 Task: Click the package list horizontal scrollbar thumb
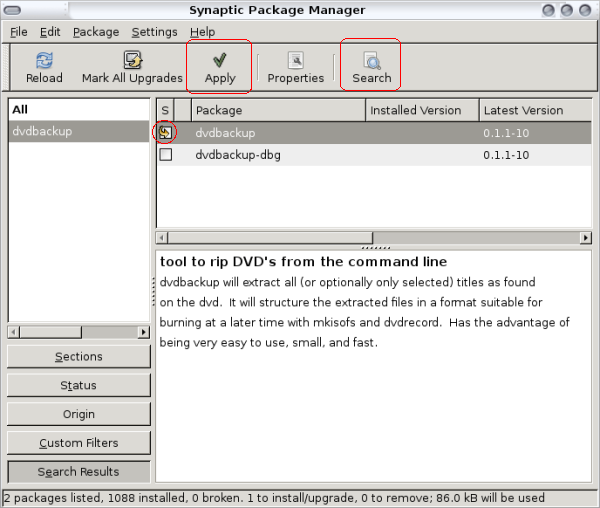click(270, 238)
